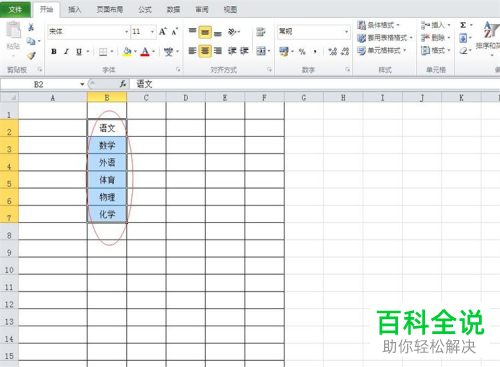Open the 视图 (View) ribbon tab

pos(230,10)
